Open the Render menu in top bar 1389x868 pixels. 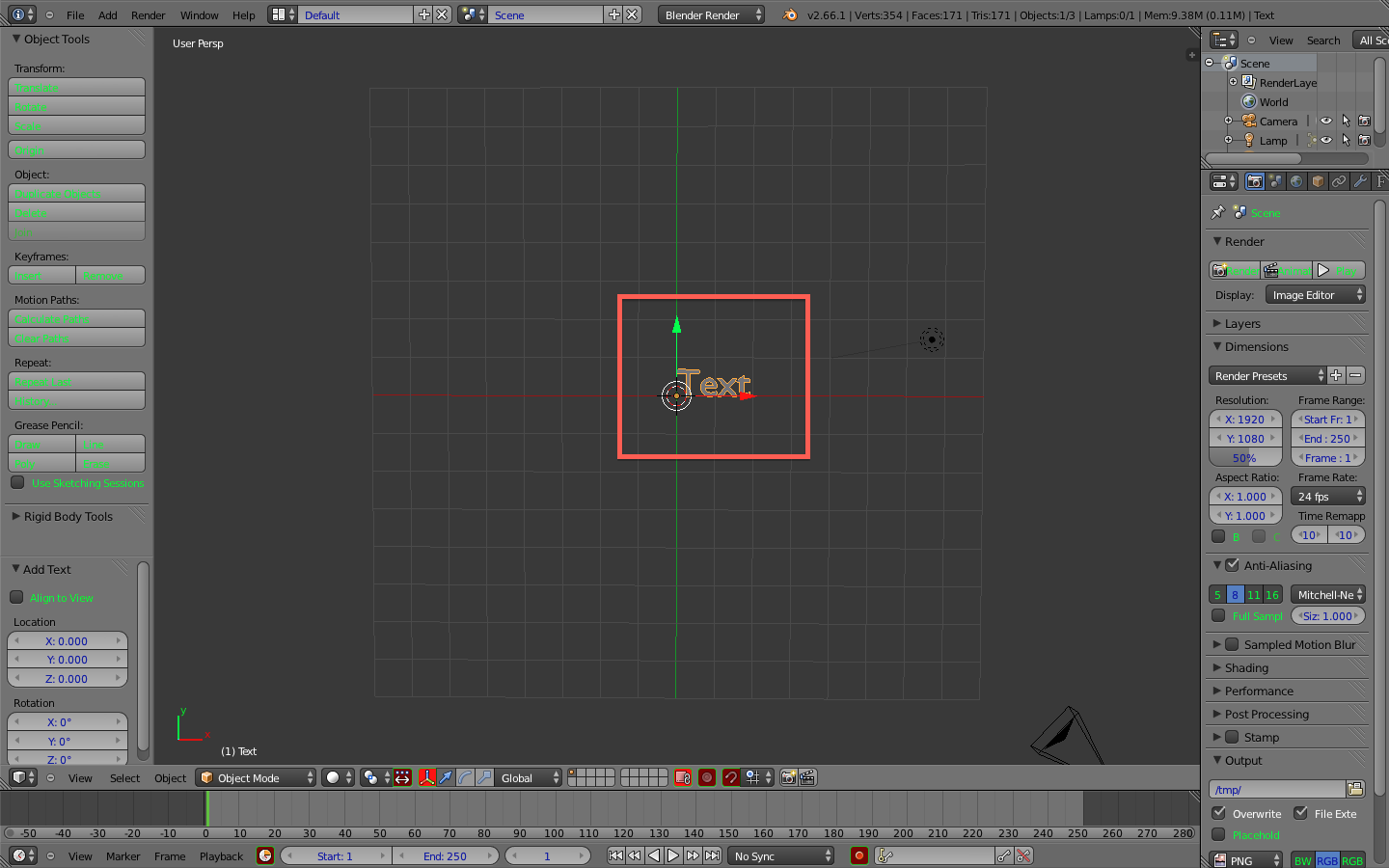point(148,14)
